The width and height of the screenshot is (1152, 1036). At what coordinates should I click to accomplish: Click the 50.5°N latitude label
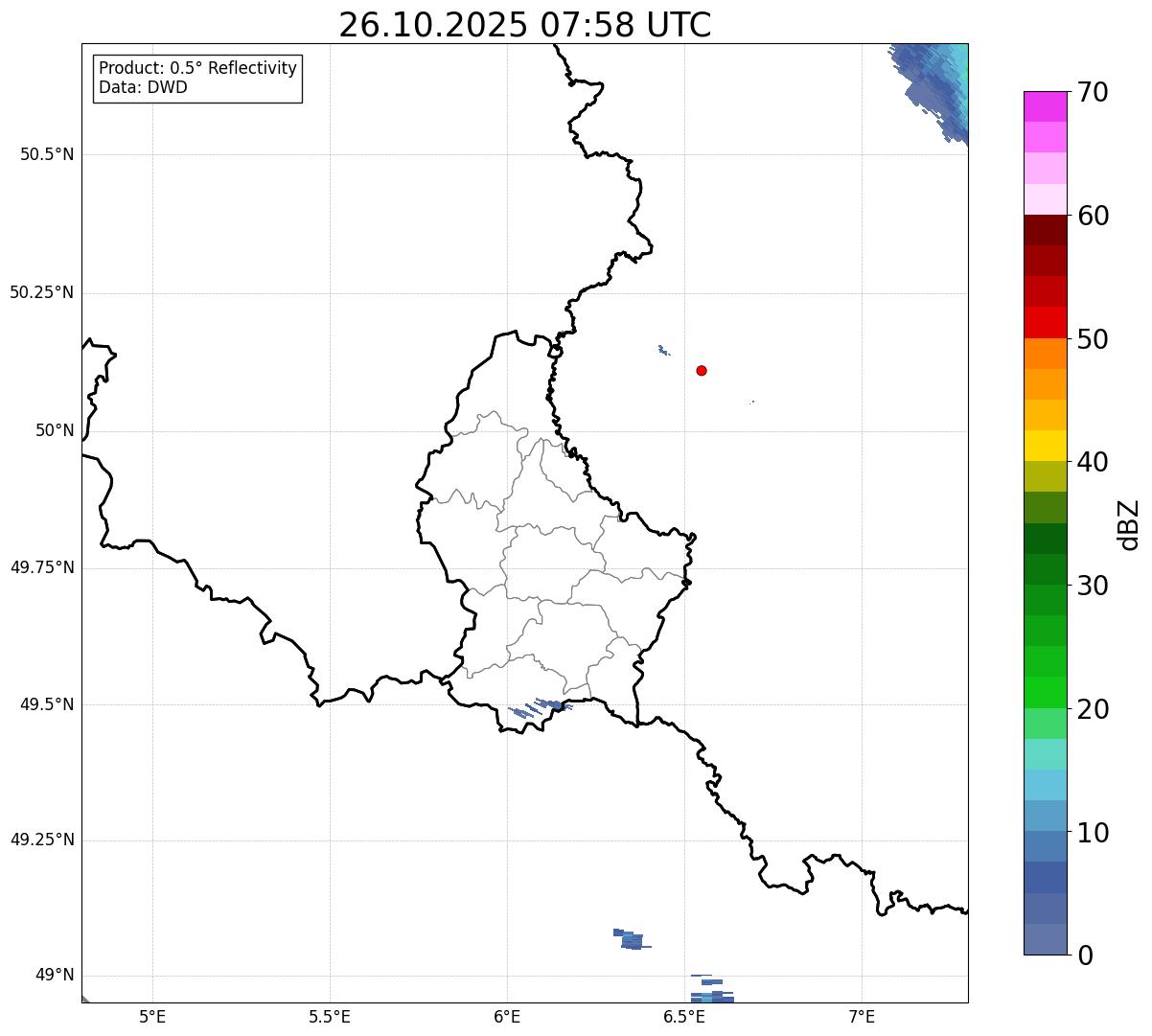tap(47, 154)
